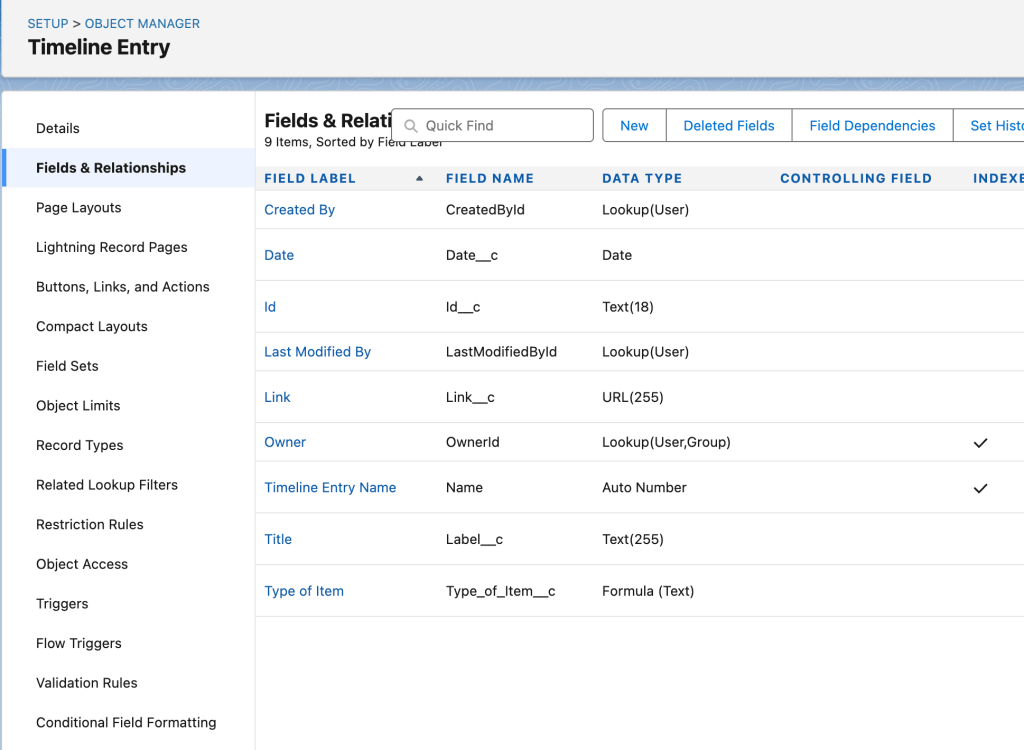Select Page Layouts in sidebar
This screenshot has height=750, width=1024.
point(78,208)
